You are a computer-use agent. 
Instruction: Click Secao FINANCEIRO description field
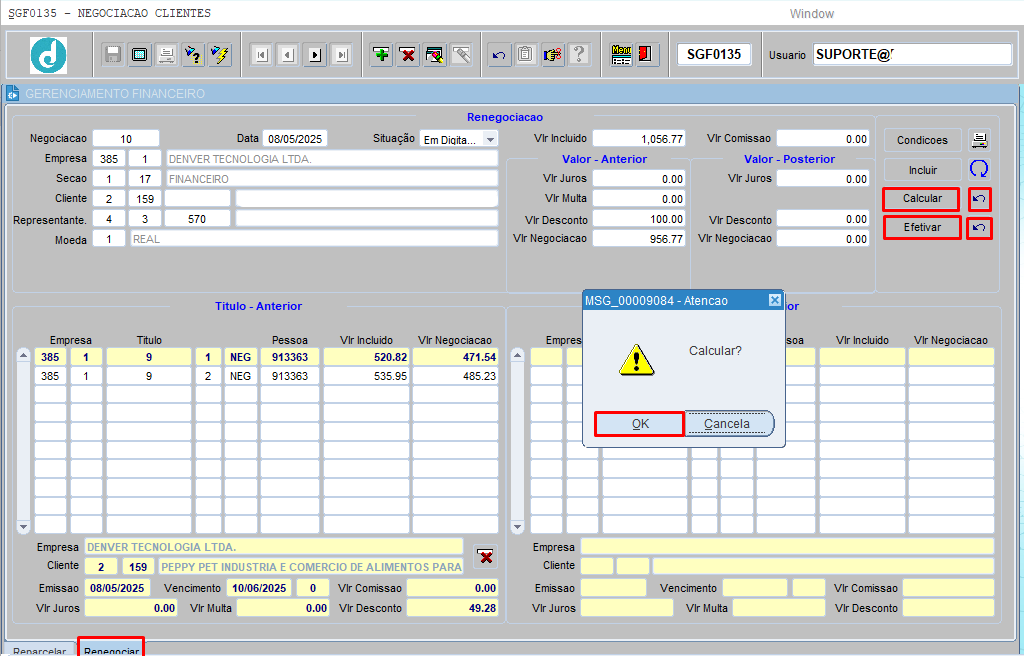332,179
